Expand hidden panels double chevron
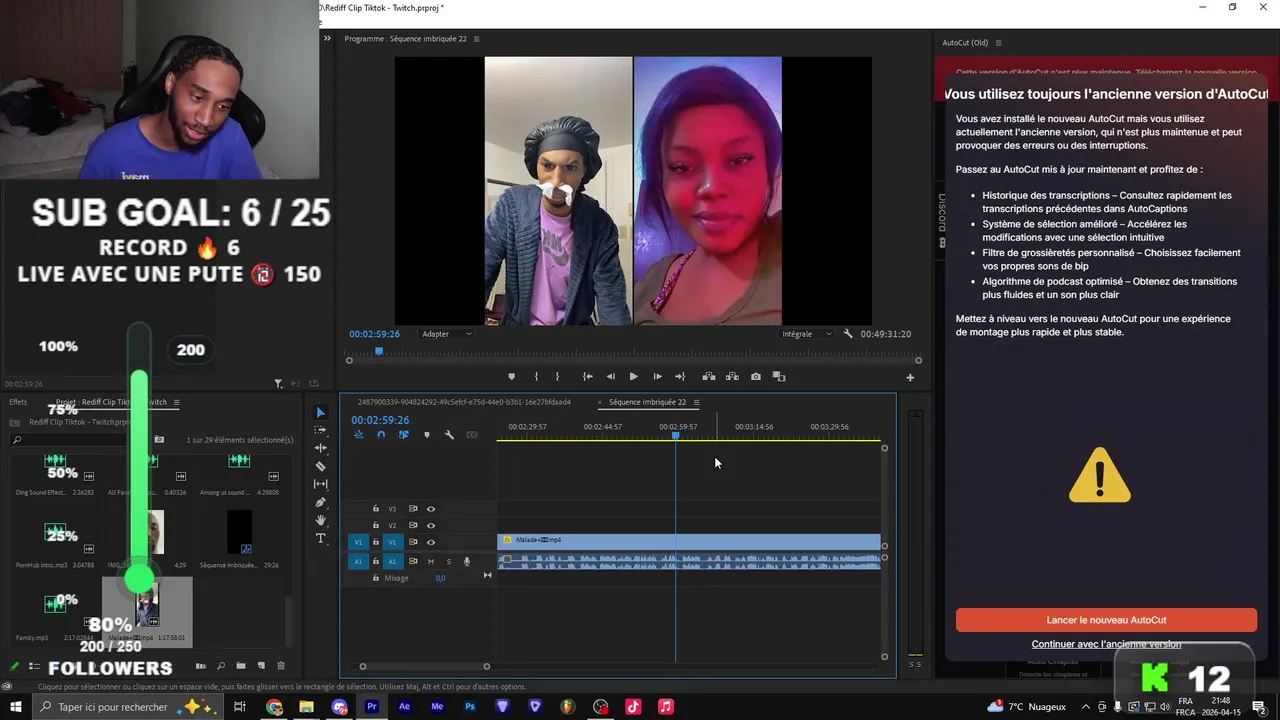 pyautogui.click(x=327, y=39)
